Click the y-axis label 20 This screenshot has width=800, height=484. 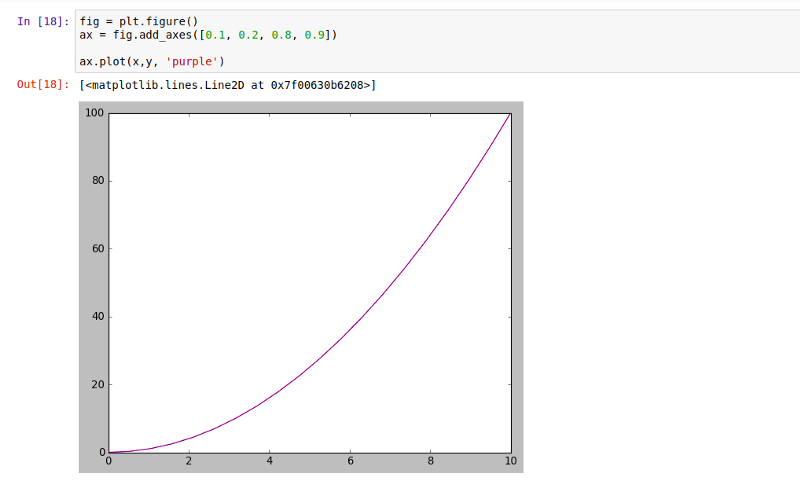98,385
